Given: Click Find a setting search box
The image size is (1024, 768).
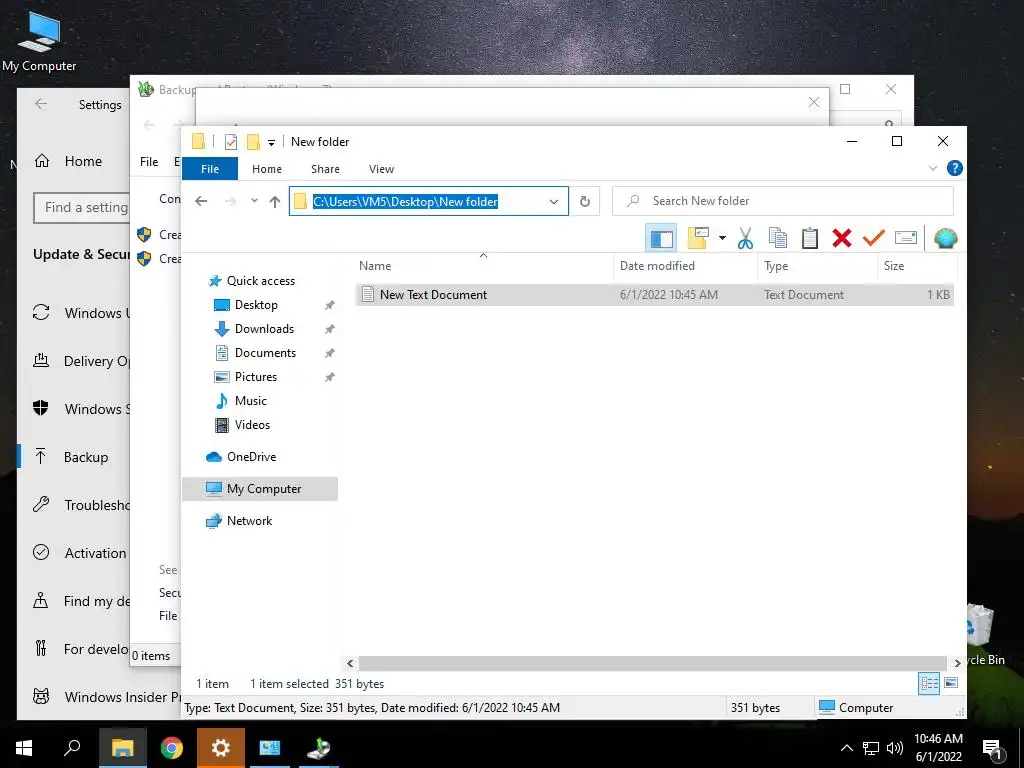Looking at the screenshot, I should (82, 208).
